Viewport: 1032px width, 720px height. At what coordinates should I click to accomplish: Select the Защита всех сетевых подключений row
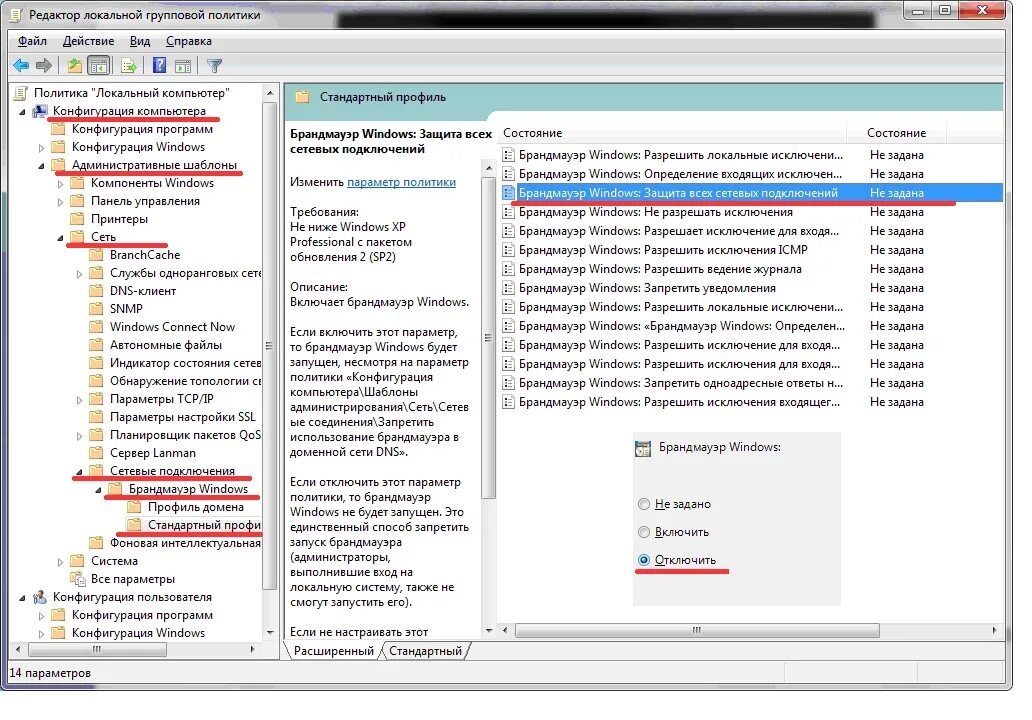[750, 193]
